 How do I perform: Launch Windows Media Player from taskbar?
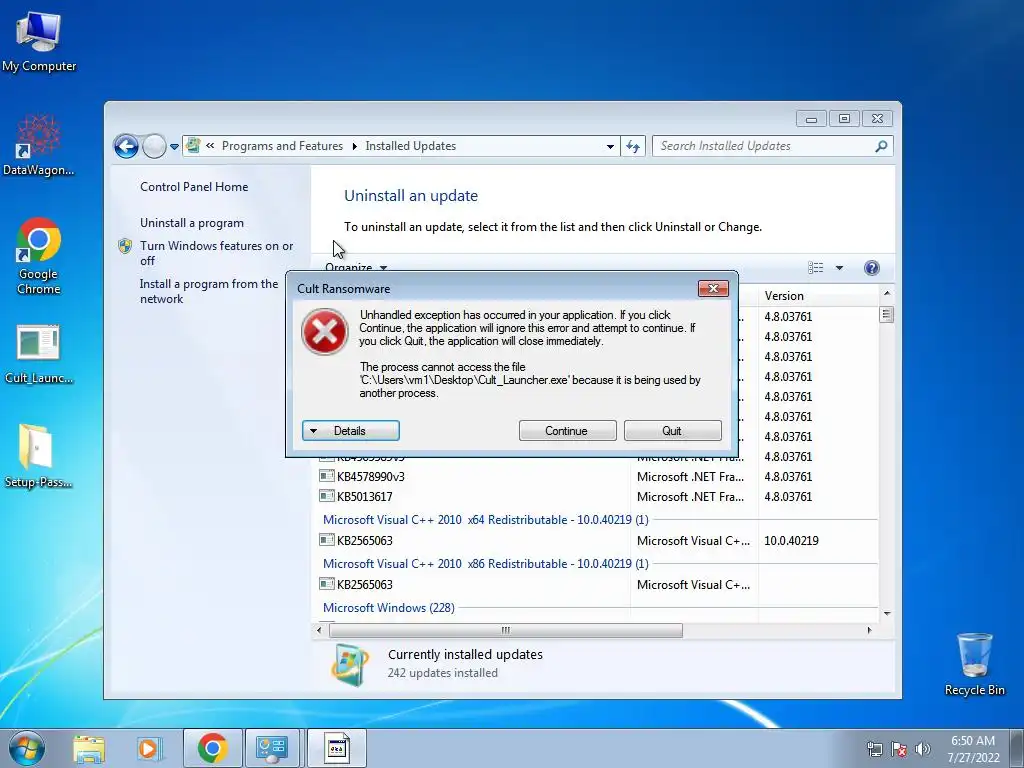[x=149, y=748]
